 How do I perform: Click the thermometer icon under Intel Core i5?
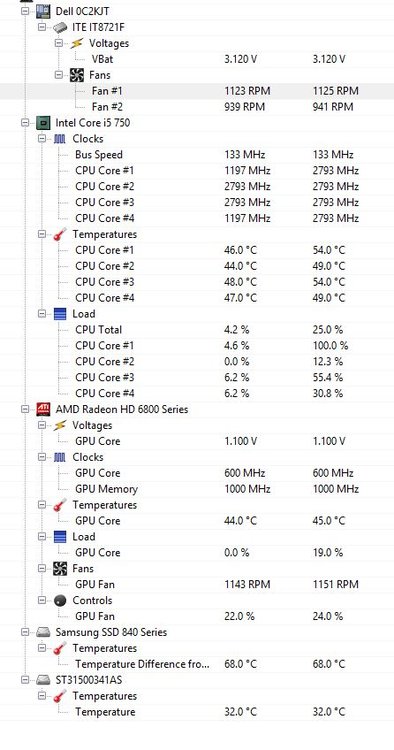[x=60, y=234]
